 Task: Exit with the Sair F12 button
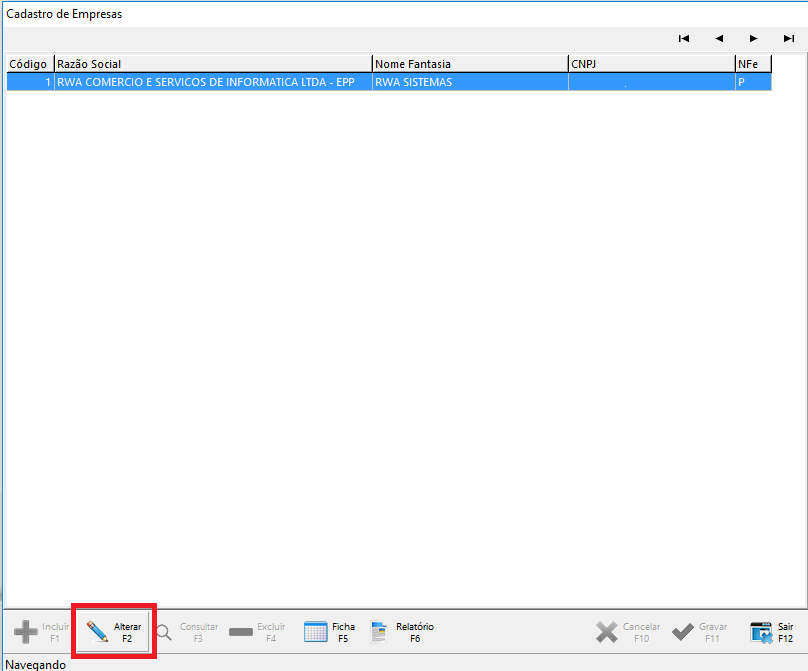[x=772, y=632]
